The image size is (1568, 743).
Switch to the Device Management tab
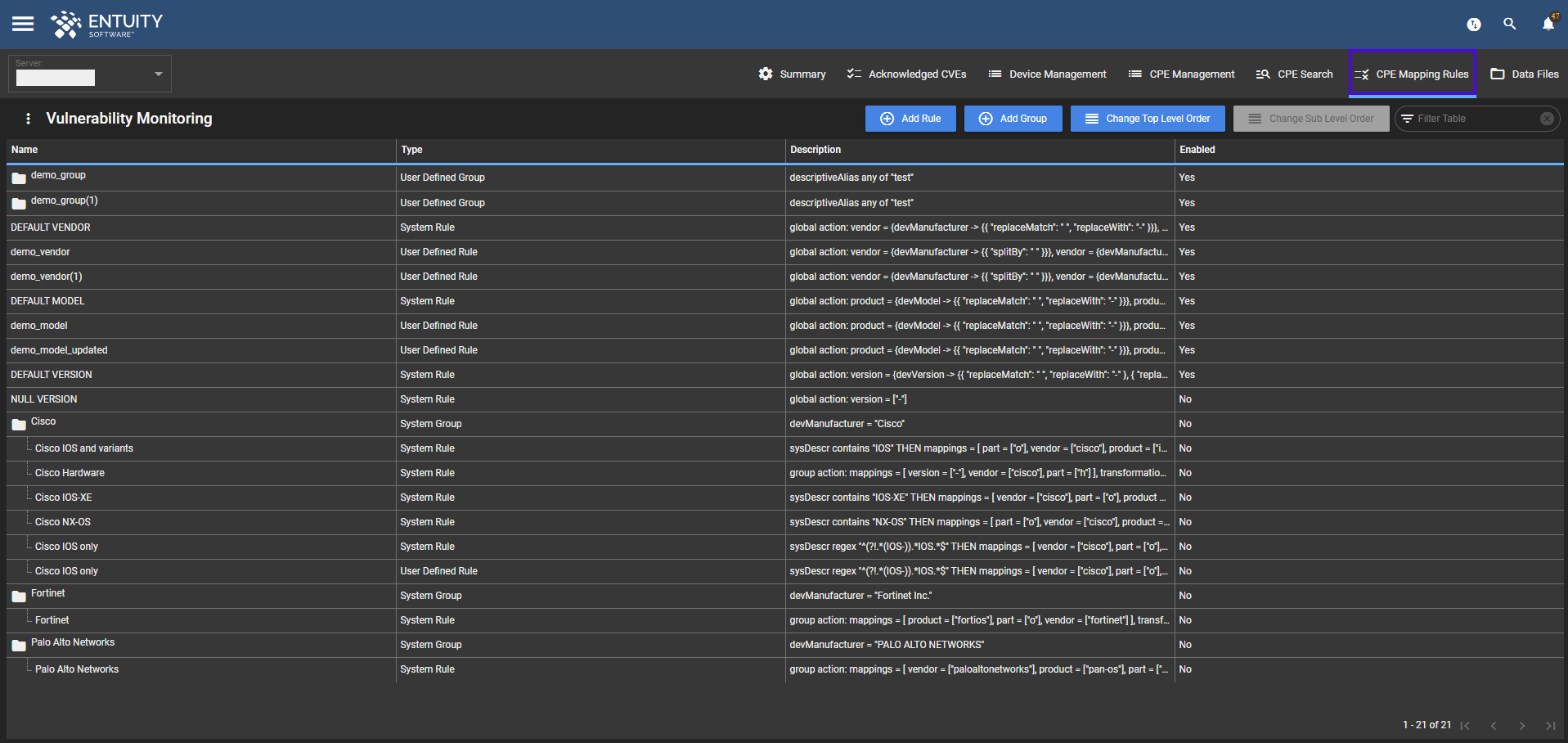point(1047,74)
